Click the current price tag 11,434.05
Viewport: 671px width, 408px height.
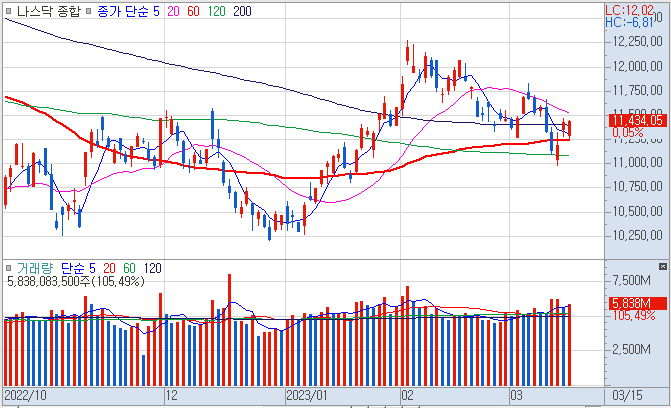[x=637, y=120]
